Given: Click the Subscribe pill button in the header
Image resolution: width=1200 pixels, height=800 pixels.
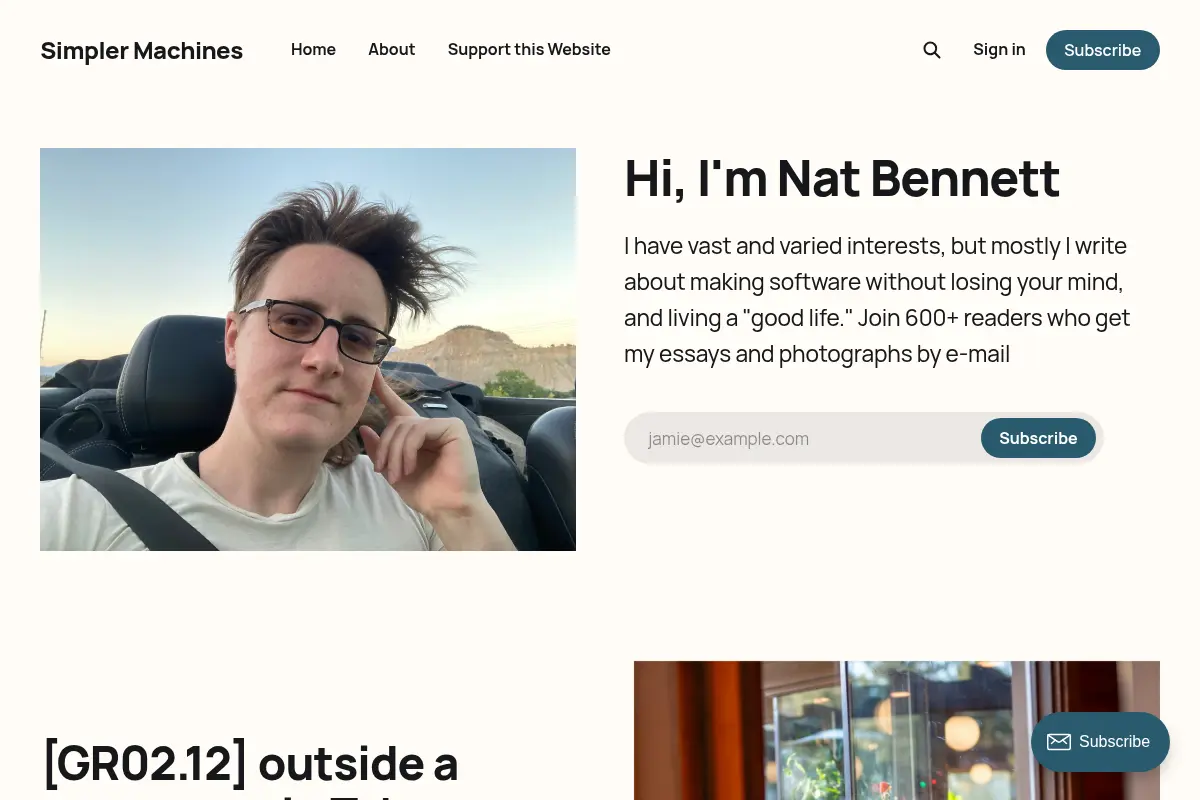Looking at the screenshot, I should (x=1102, y=50).
